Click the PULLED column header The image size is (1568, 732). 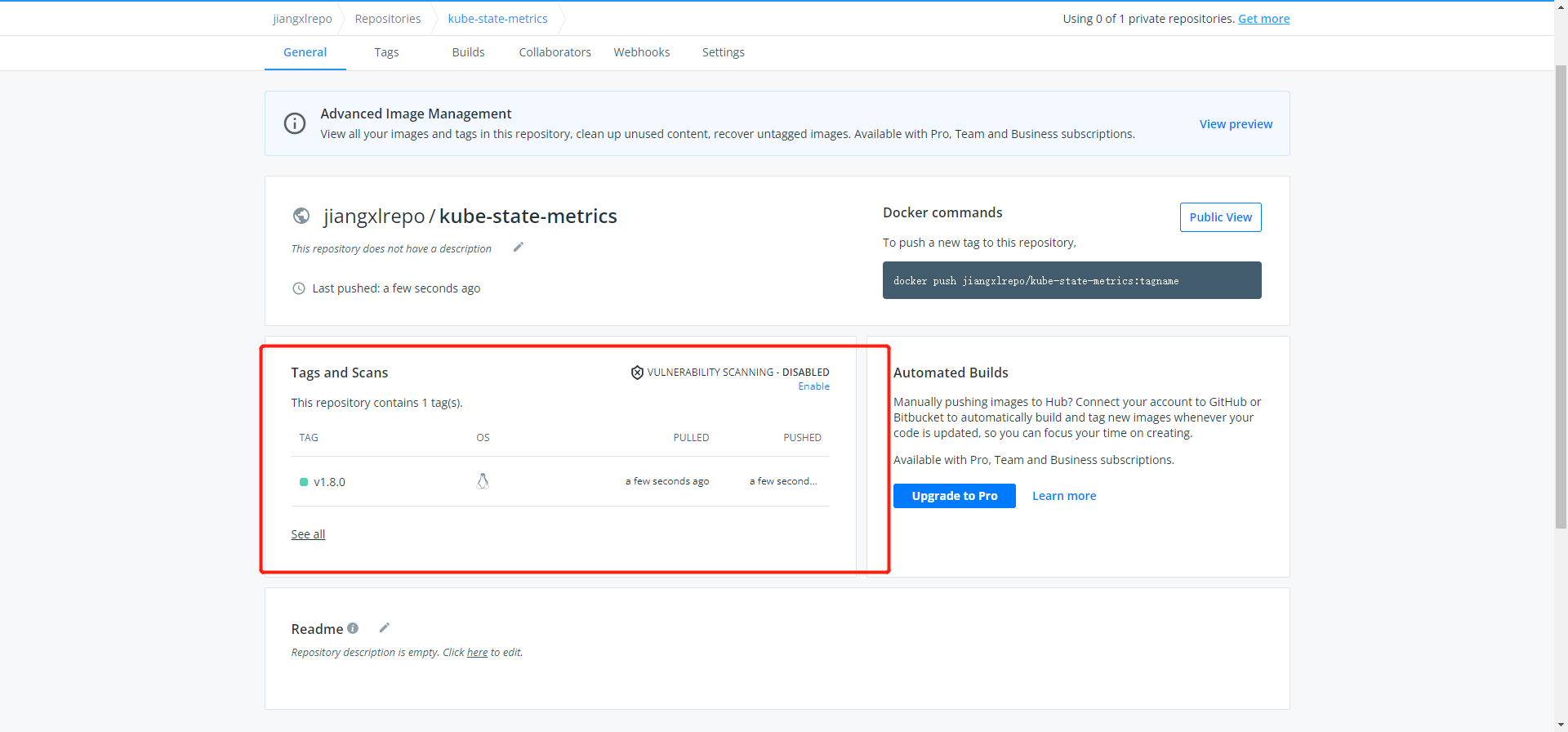point(691,438)
